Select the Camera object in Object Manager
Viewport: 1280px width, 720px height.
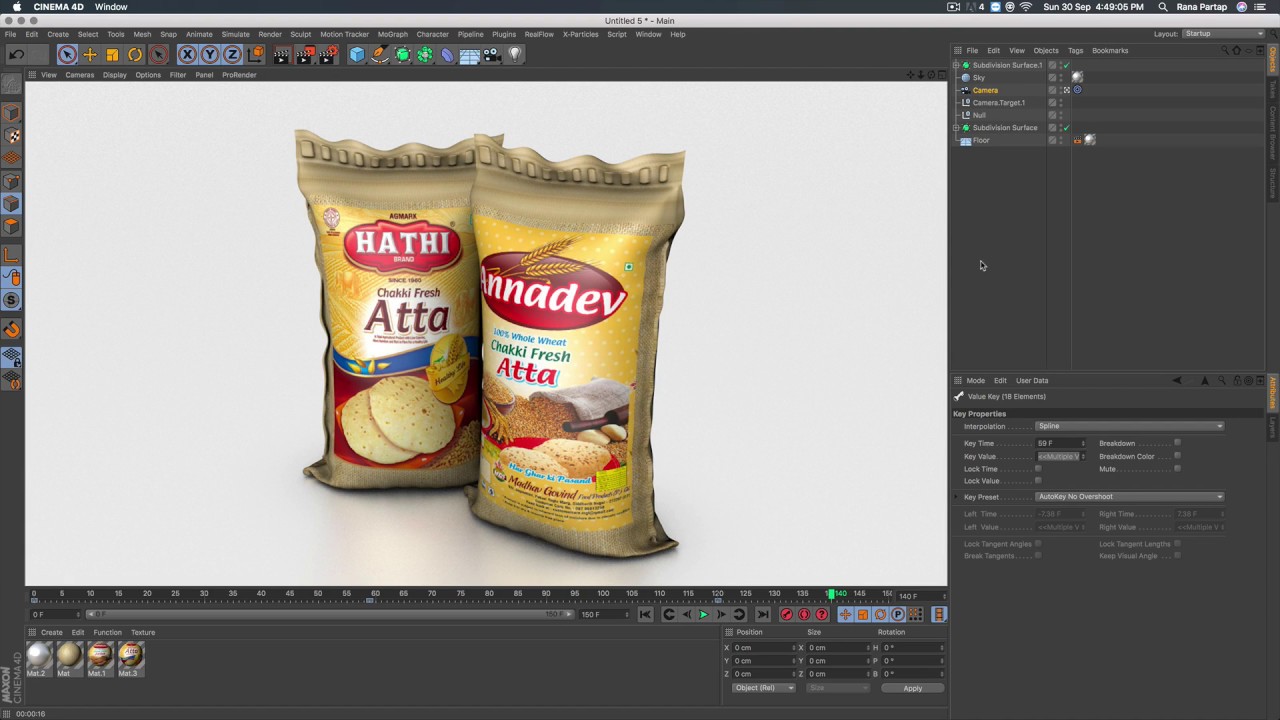pos(985,90)
